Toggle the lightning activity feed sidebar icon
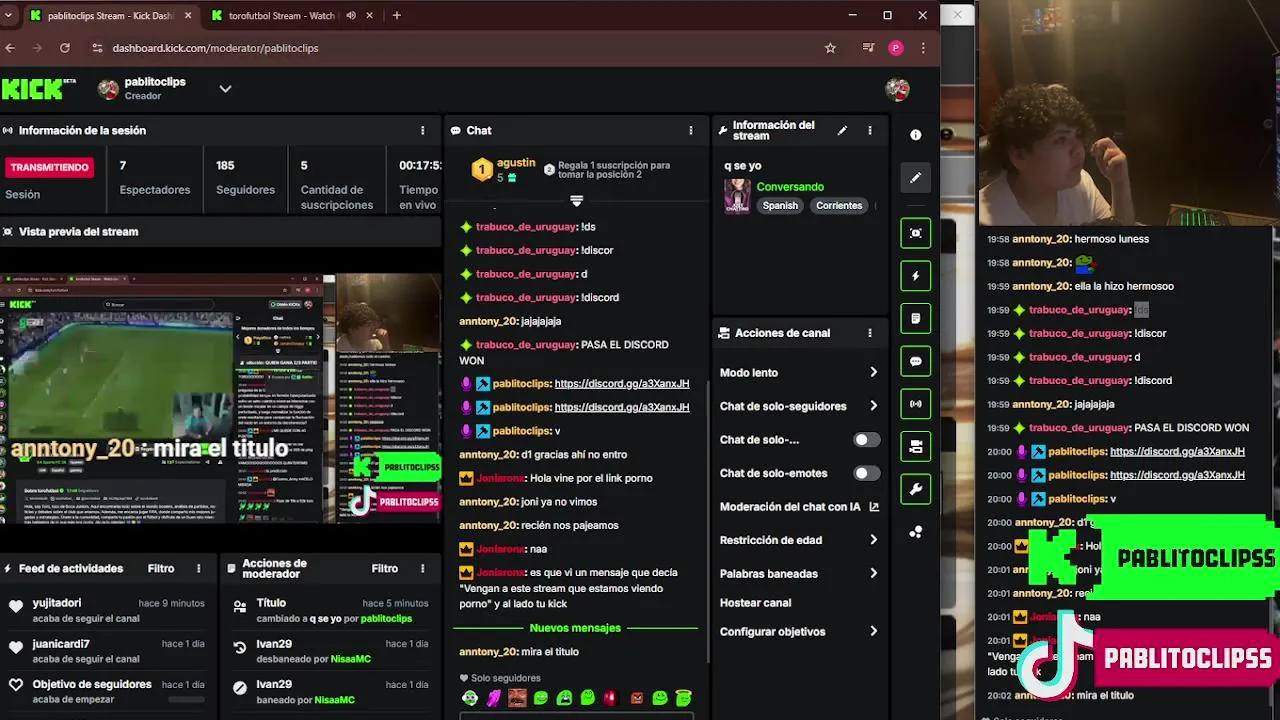The width and height of the screenshot is (1280, 720). [x=915, y=276]
